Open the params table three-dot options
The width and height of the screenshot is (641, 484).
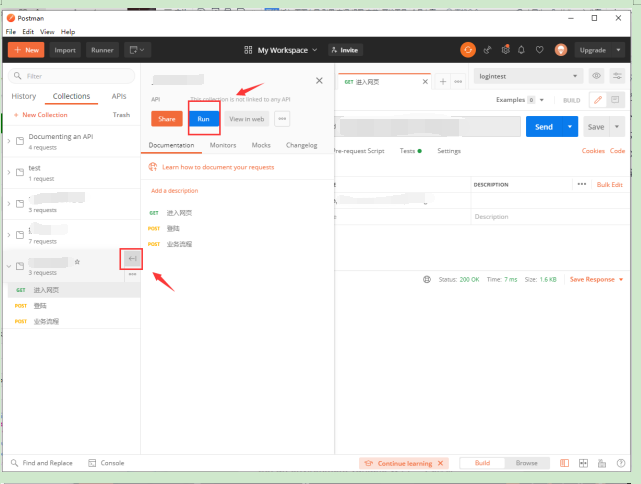[582, 184]
